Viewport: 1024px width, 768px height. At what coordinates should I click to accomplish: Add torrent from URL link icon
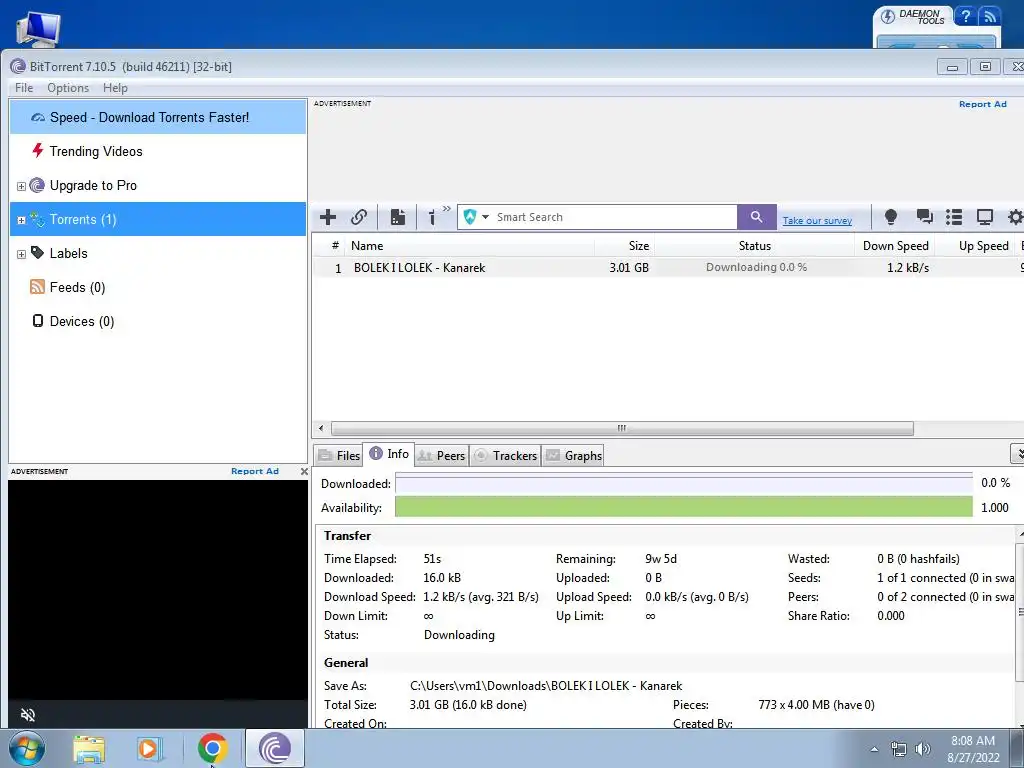tap(359, 217)
